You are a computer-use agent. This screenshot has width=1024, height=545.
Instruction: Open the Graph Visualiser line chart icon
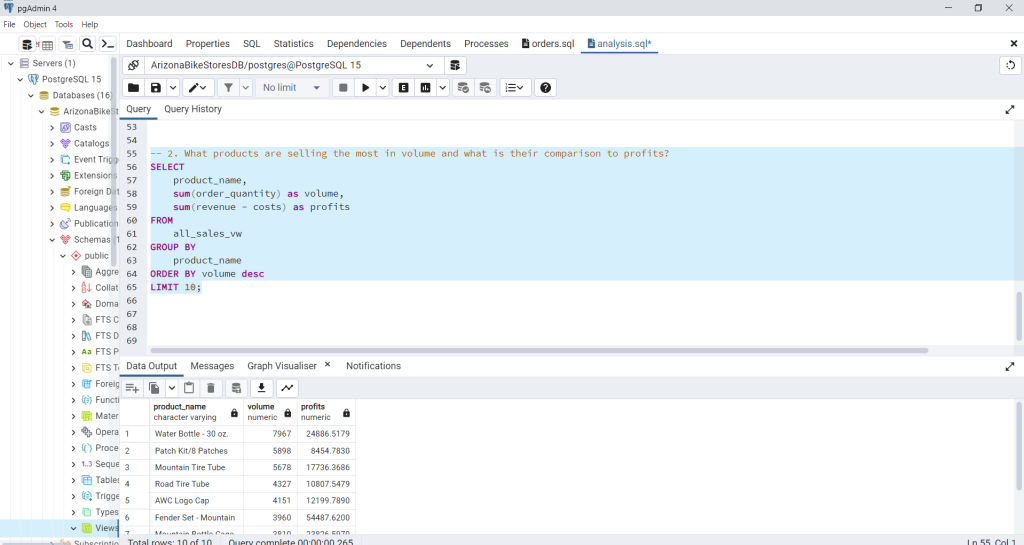tap(287, 388)
